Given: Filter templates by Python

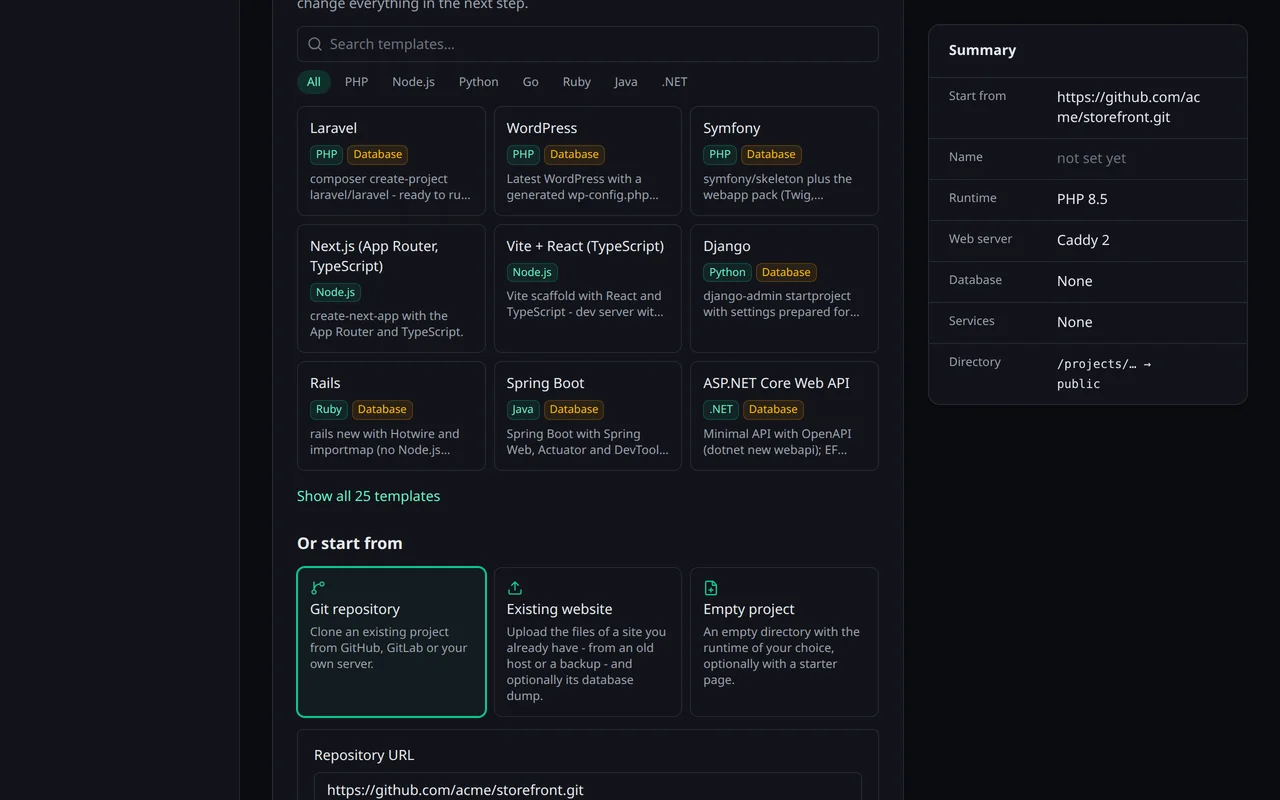Looking at the screenshot, I should coord(479,82).
